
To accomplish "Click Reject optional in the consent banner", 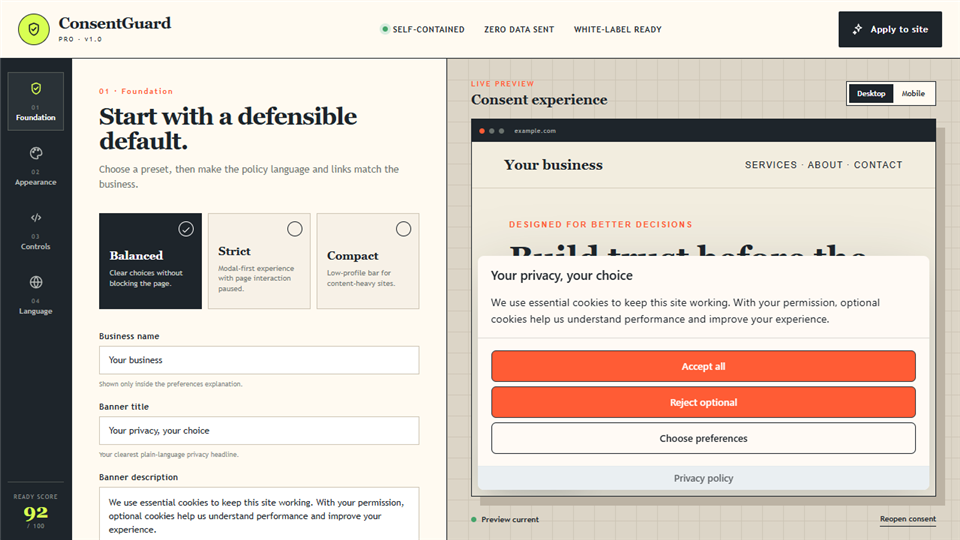I will pos(703,402).
